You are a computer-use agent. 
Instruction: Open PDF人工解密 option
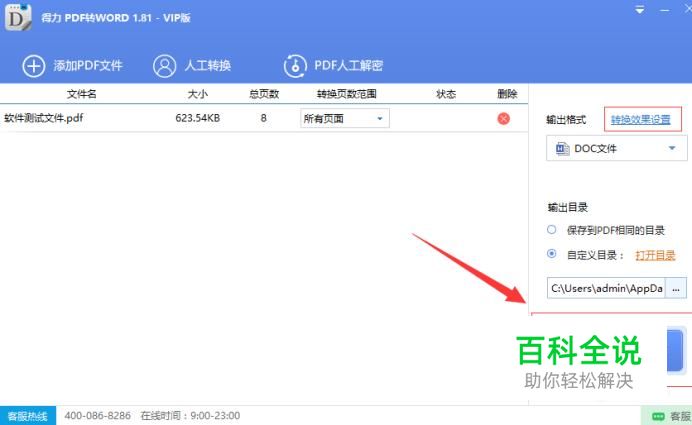(348, 66)
